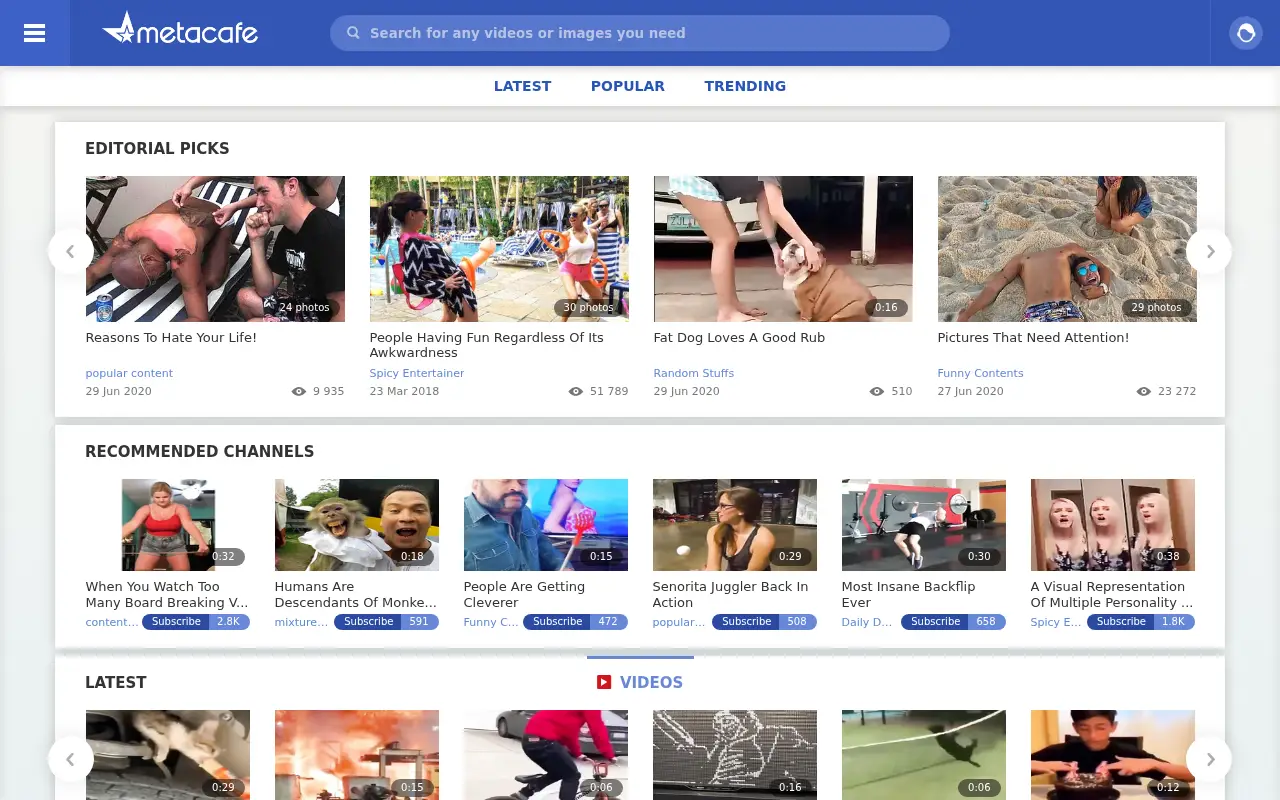Open 'People Are Getting Cleverer' title

[x=525, y=595]
